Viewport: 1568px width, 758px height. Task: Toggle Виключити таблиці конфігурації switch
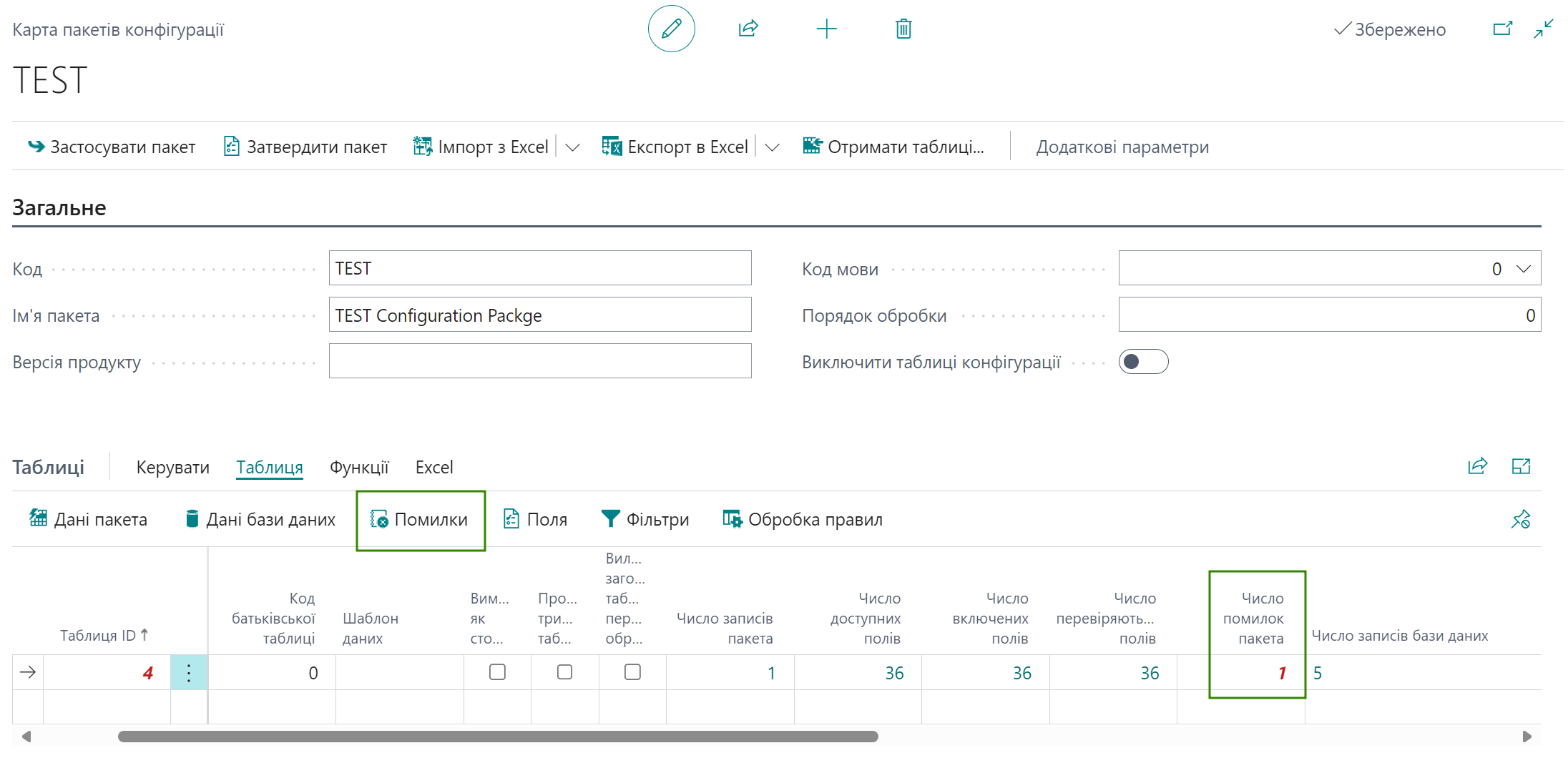tap(1143, 362)
